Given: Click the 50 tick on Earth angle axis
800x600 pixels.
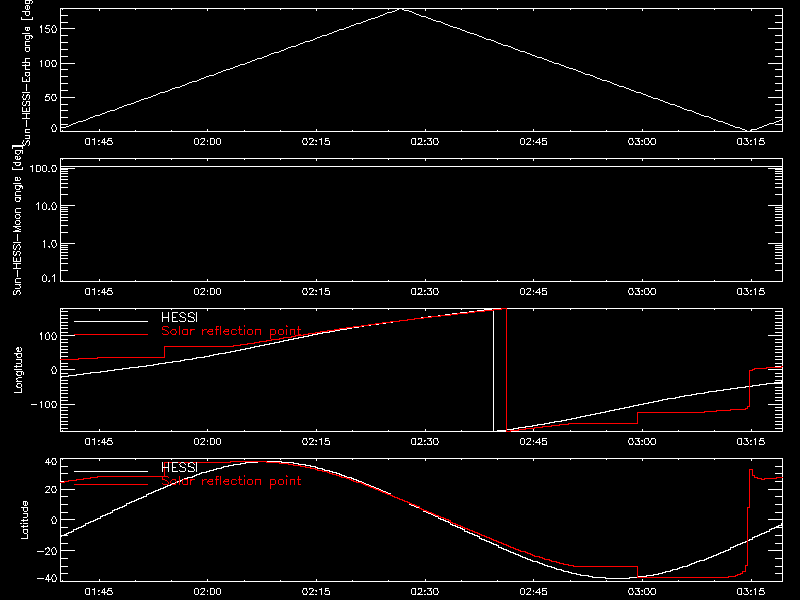Looking at the screenshot, I should pyautogui.click(x=51, y=97).
